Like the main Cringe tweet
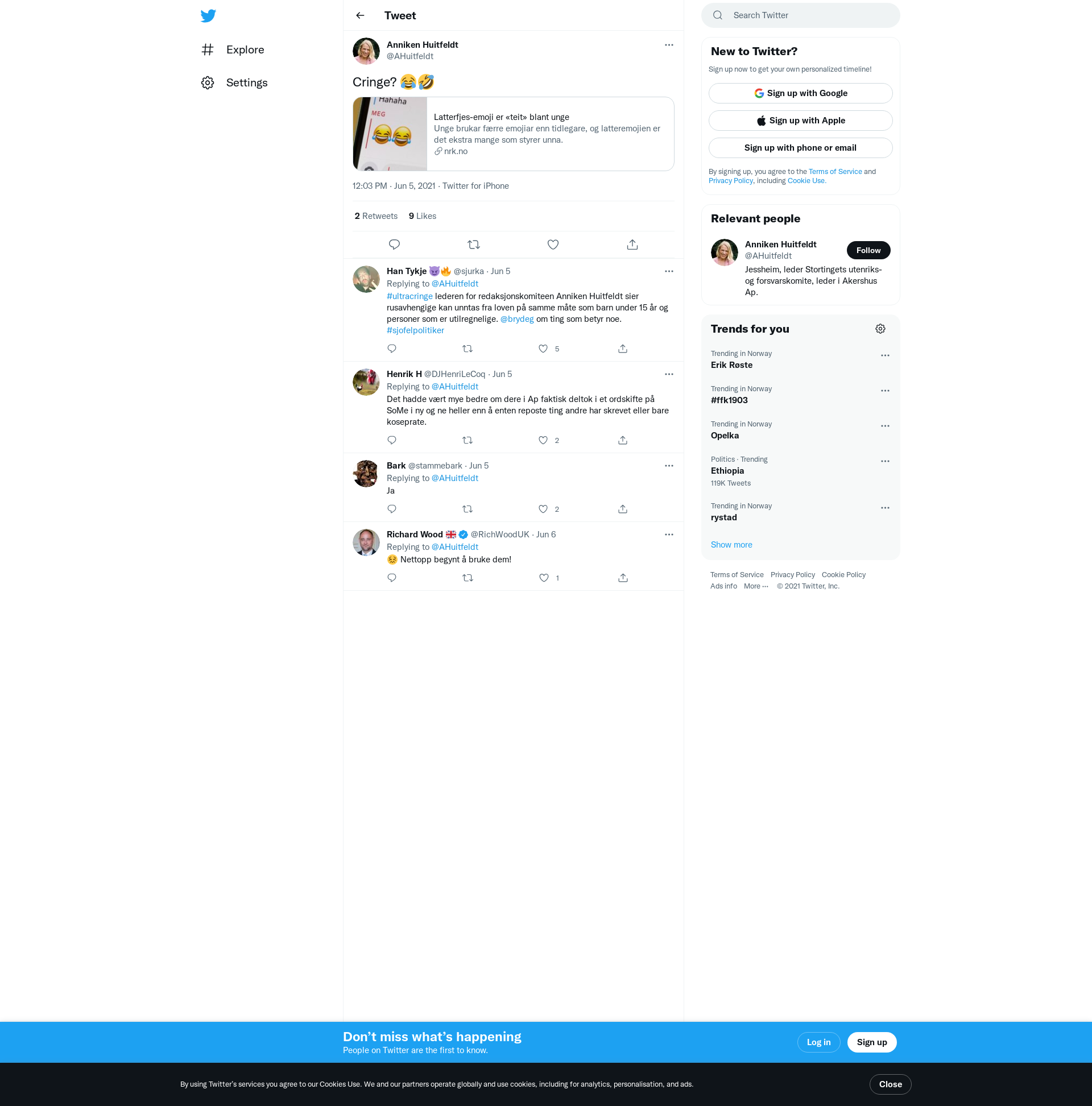Viewport: 1092px width, 1106px height. (553, 245)
